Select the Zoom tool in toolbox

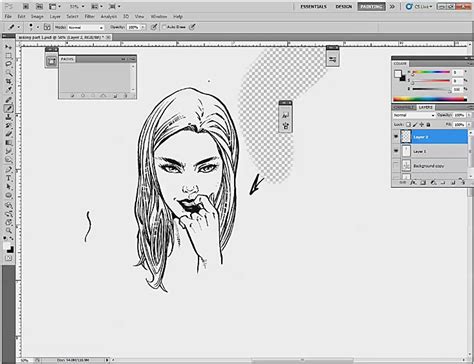(x=8, y=231)
